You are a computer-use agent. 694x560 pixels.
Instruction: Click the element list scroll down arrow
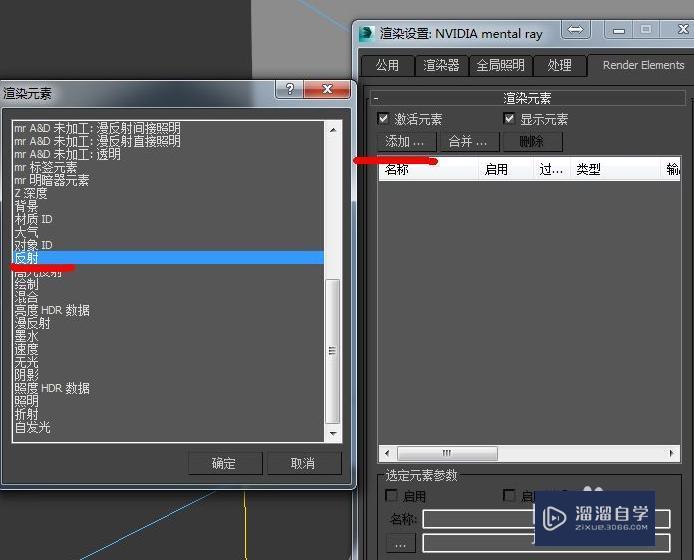pos(333,433)
